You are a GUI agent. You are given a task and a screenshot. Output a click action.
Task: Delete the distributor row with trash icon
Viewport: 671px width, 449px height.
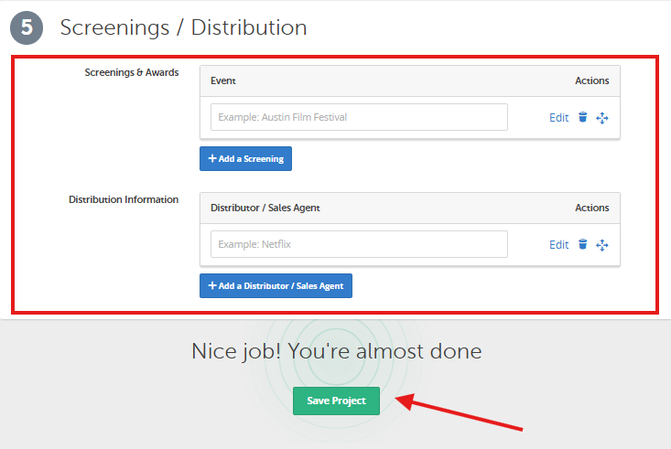583,245
